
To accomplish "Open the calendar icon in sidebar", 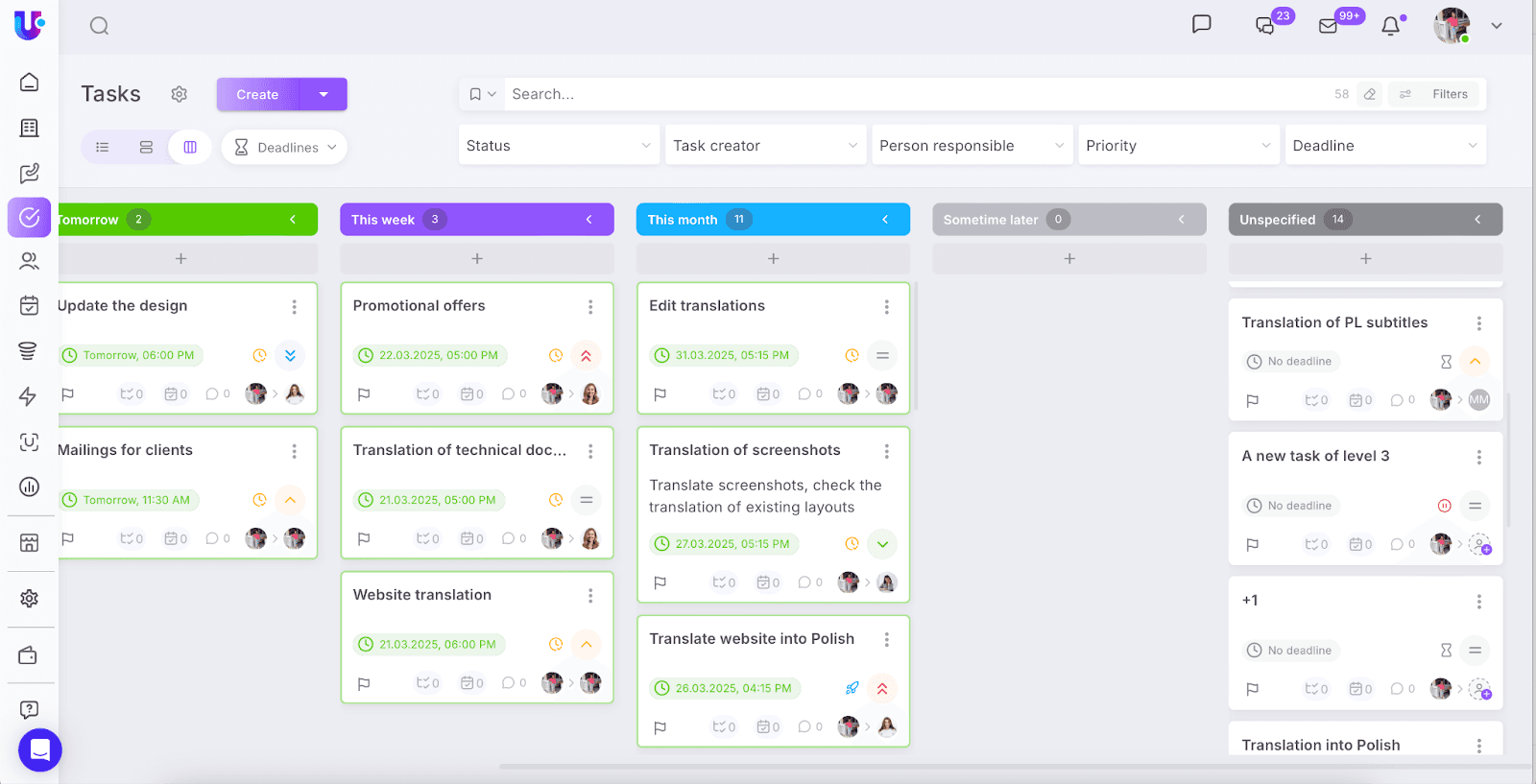I will coord(29,305).
